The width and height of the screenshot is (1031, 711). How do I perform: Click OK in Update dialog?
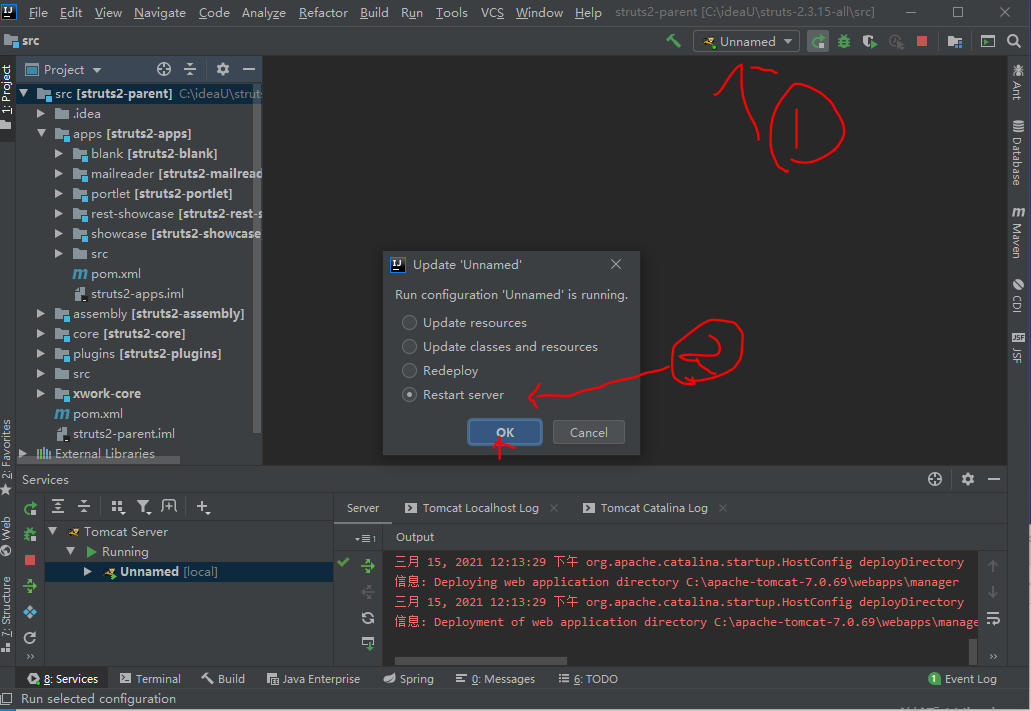point(505,432)
